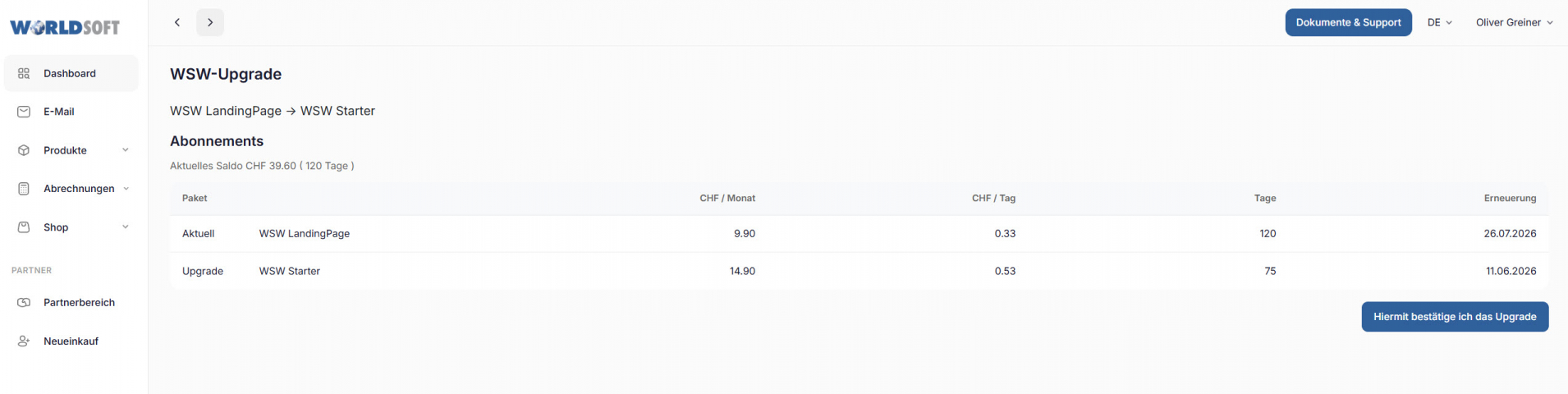Click the Neueinkauf user-plus icon
Viewport: 1568px width, 394px height.
click(x=24, y=341)
